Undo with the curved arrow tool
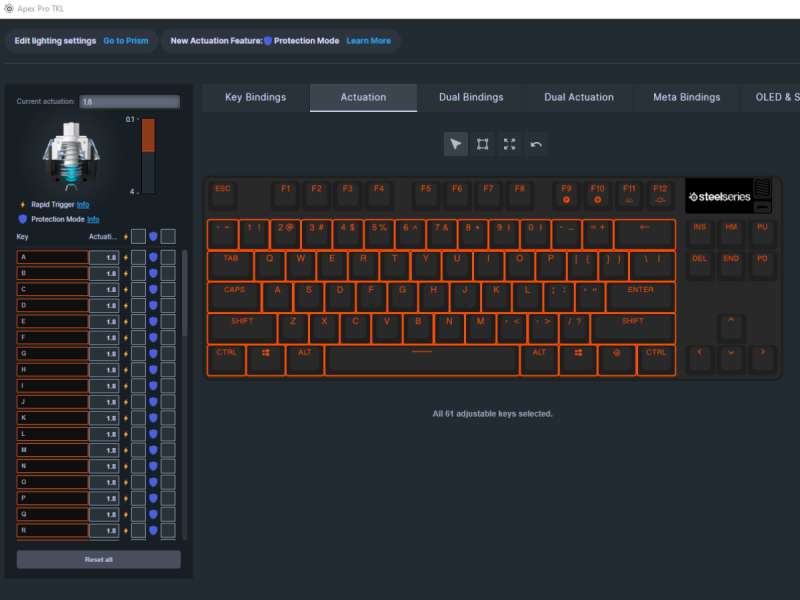800x600 pixels. tap(536, 144)
